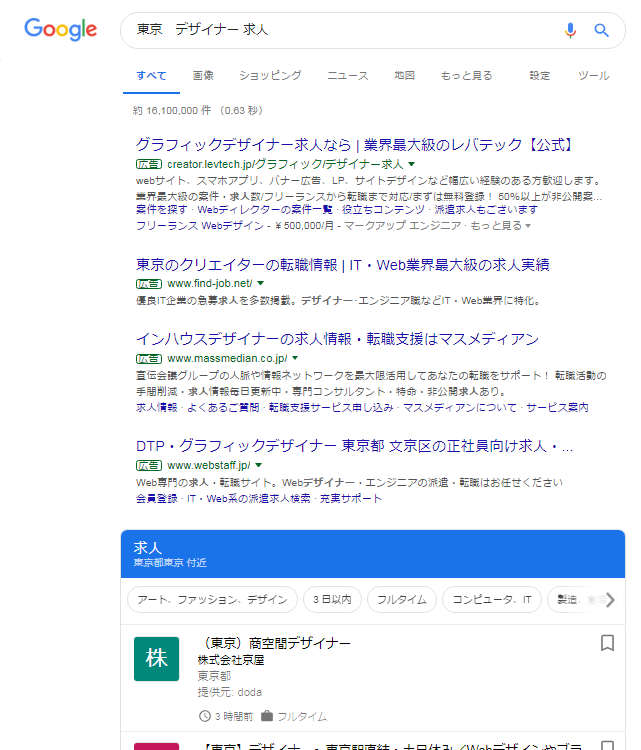Open 派遣求人もございます sitelink
Image resolution: width=641 pixels, height=750 pixels.
click(486, 210)
